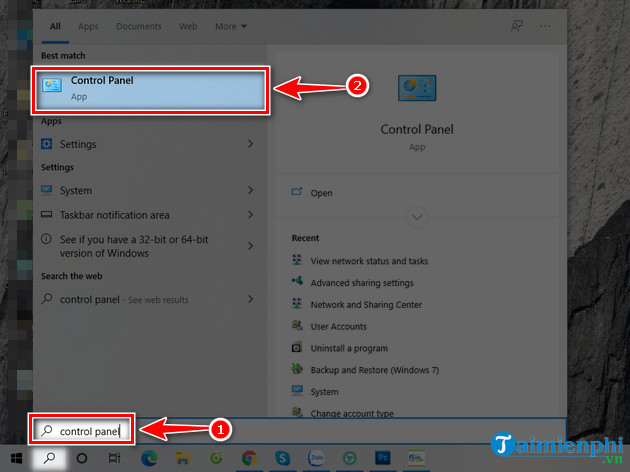Click the Advanced sharing settings icon

pos(297,281)
